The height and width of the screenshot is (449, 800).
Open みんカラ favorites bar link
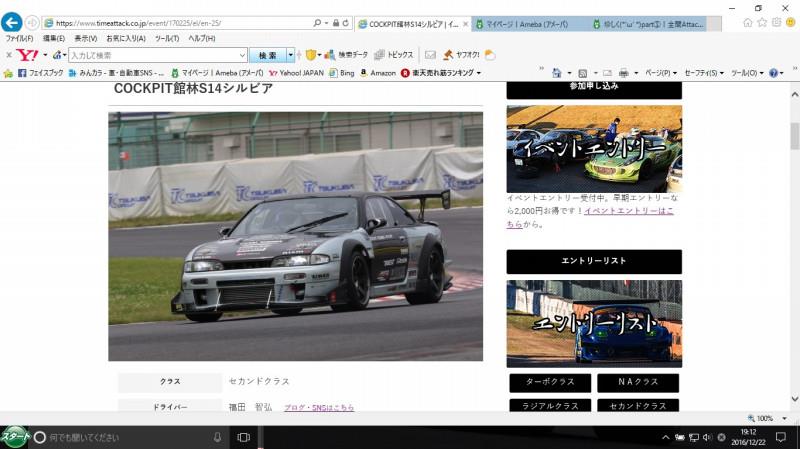coord(116,73)
